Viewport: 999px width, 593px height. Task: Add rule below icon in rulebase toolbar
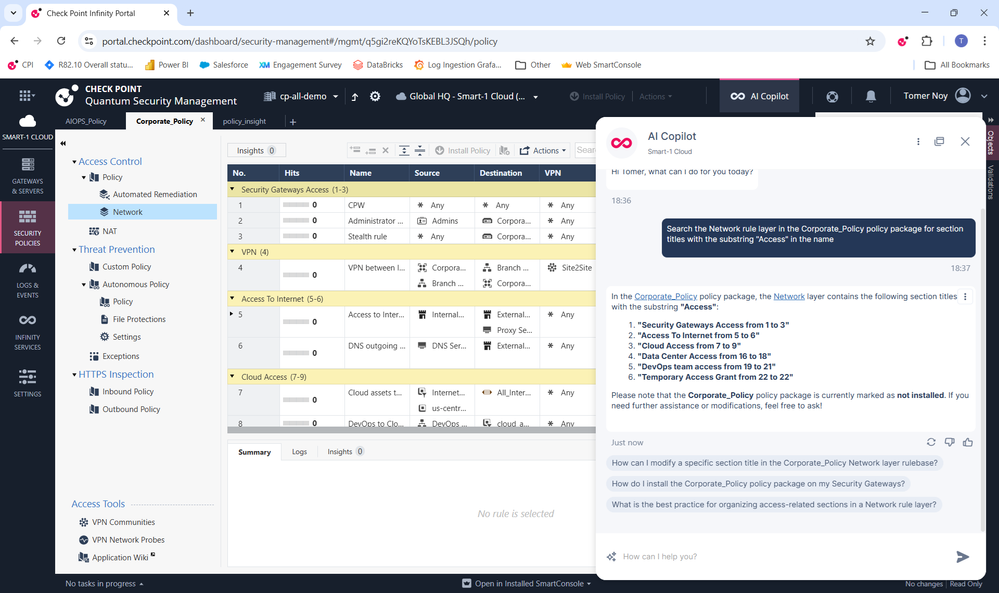pos(371,150)
